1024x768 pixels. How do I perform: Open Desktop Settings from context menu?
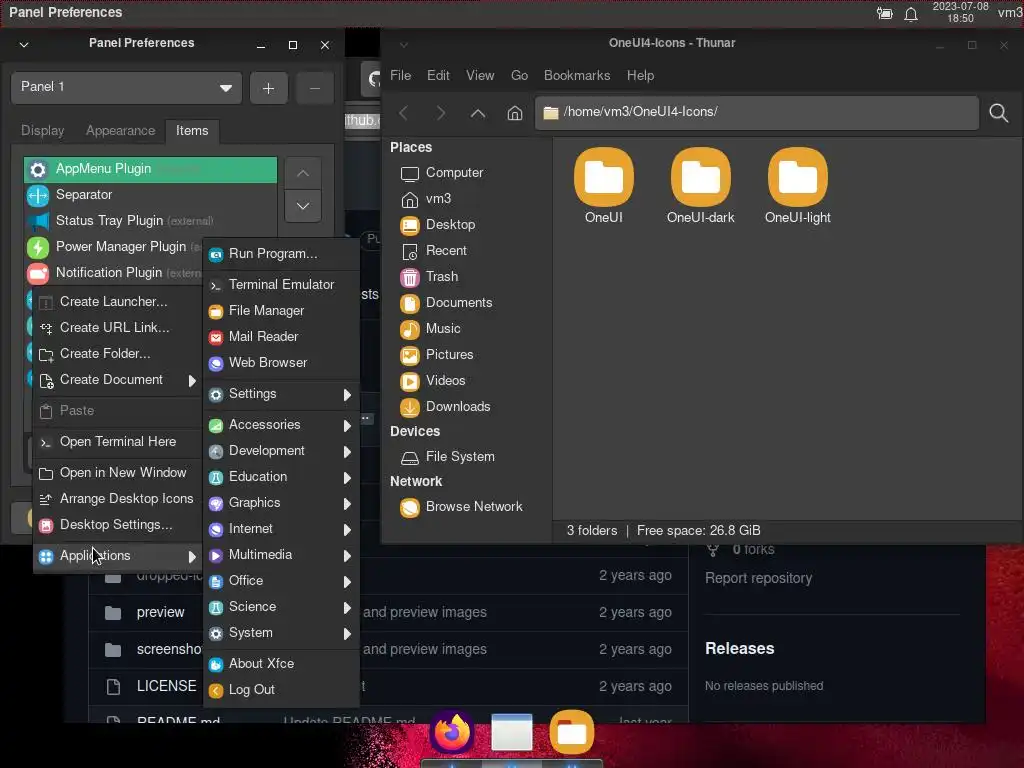118,525
